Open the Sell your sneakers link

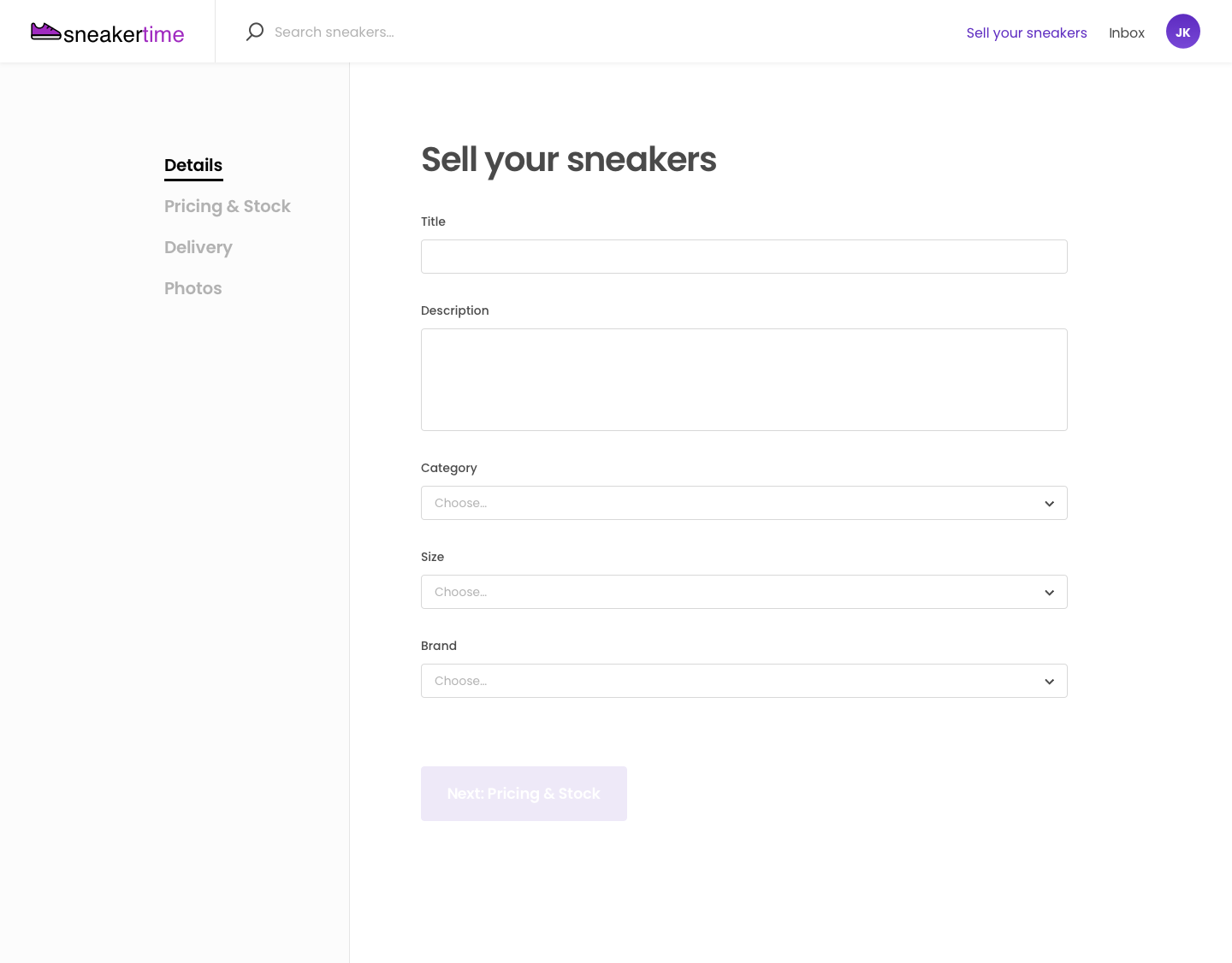[1027, 32]
